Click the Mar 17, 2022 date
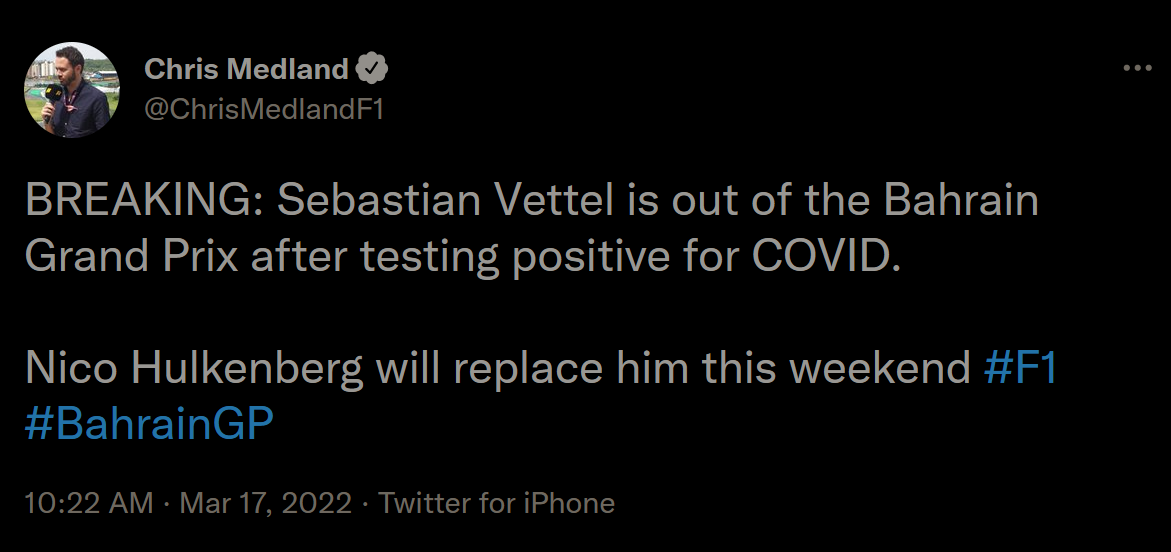The width and height of the screenshot is (1171, 552). tap(265, 503)
